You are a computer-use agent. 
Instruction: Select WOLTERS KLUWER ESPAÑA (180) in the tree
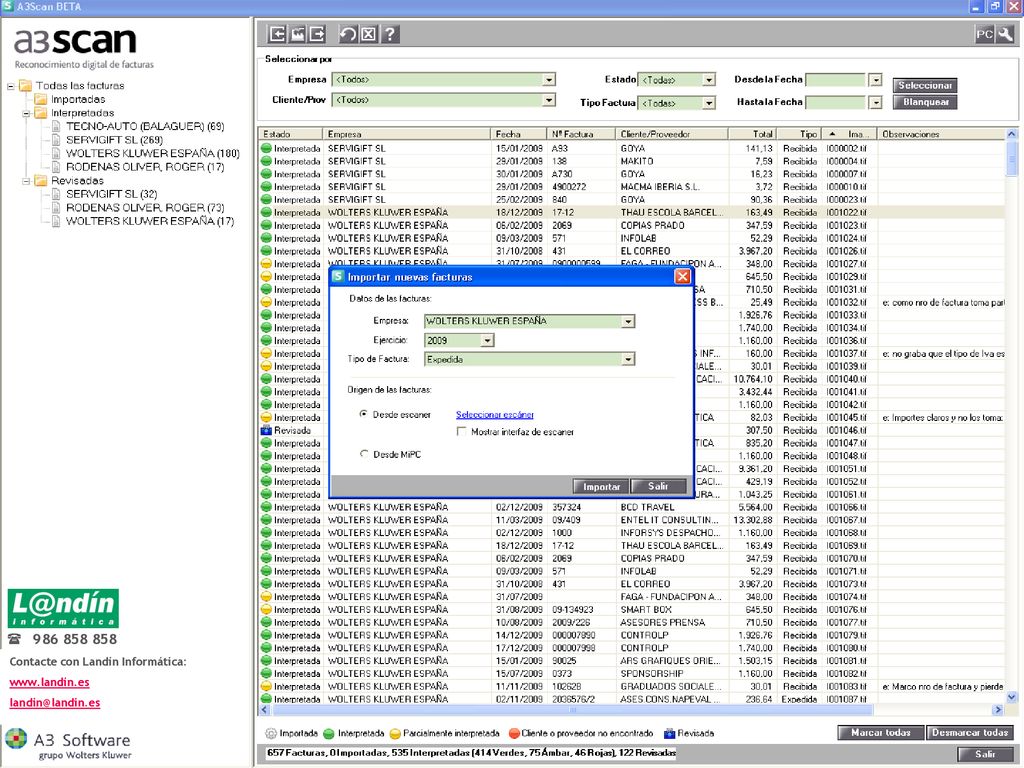coord(153,153)
